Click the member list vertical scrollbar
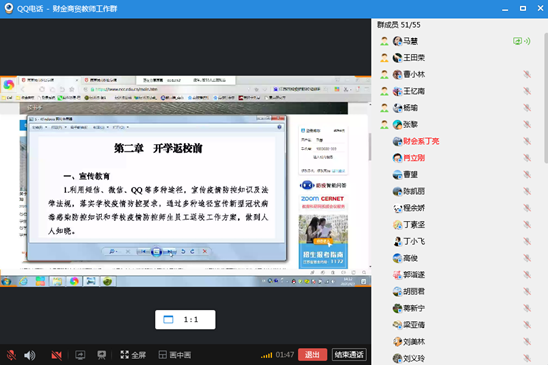Image resolution: width=549 pixels, height=366 pixels. 546,98
